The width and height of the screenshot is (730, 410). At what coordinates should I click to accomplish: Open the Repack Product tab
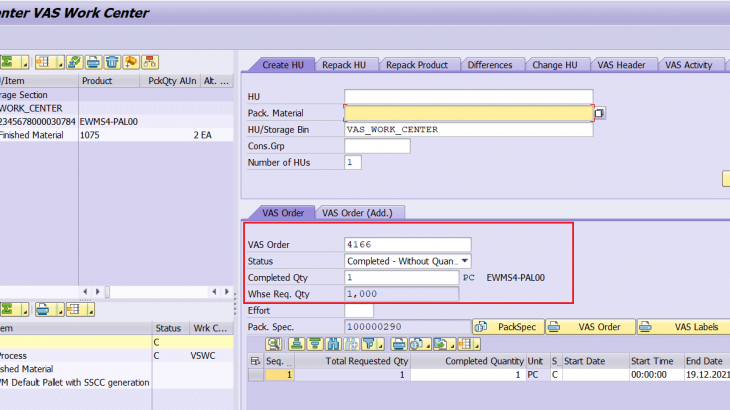[417, 65]
